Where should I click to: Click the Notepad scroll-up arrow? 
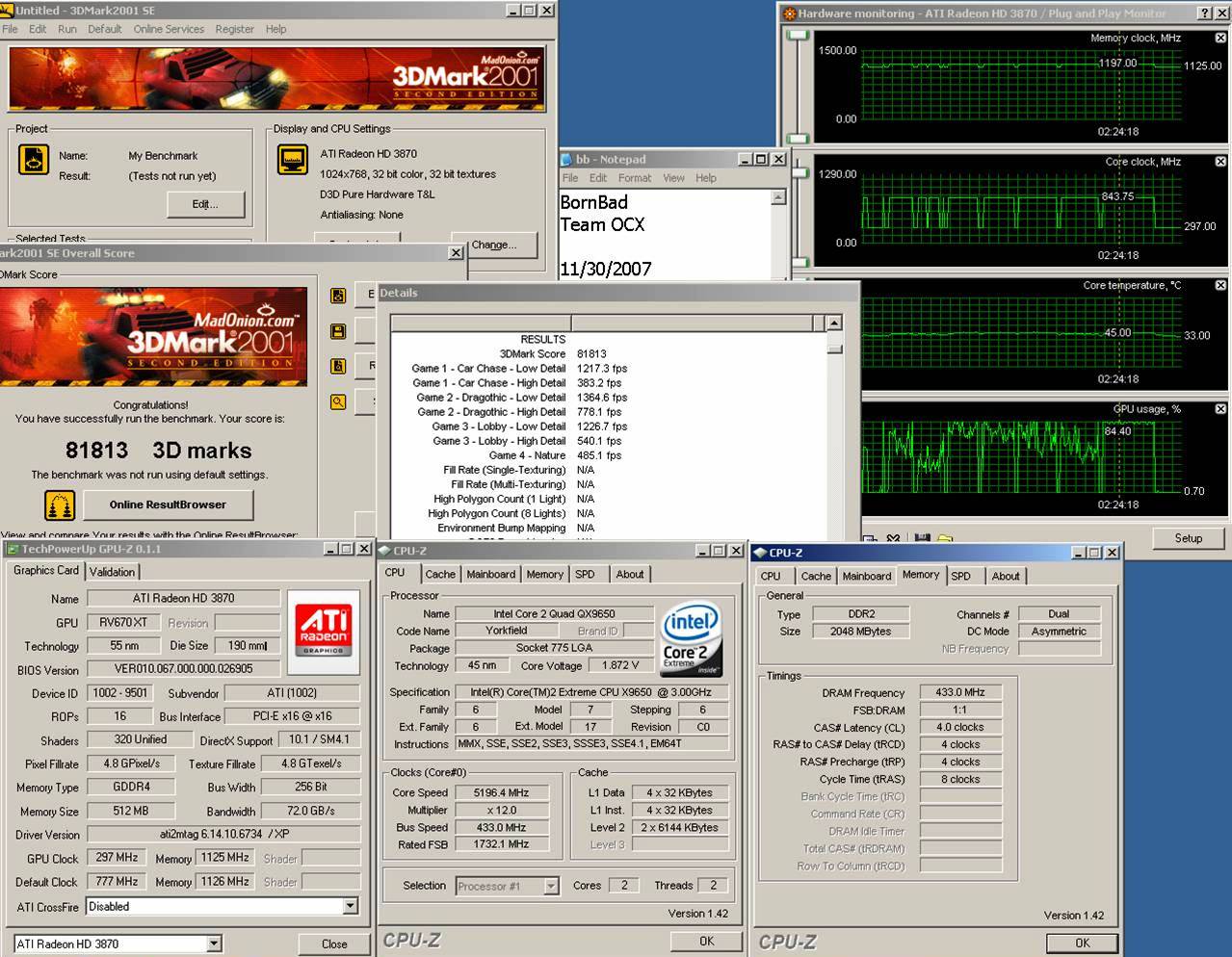[778, 196]
